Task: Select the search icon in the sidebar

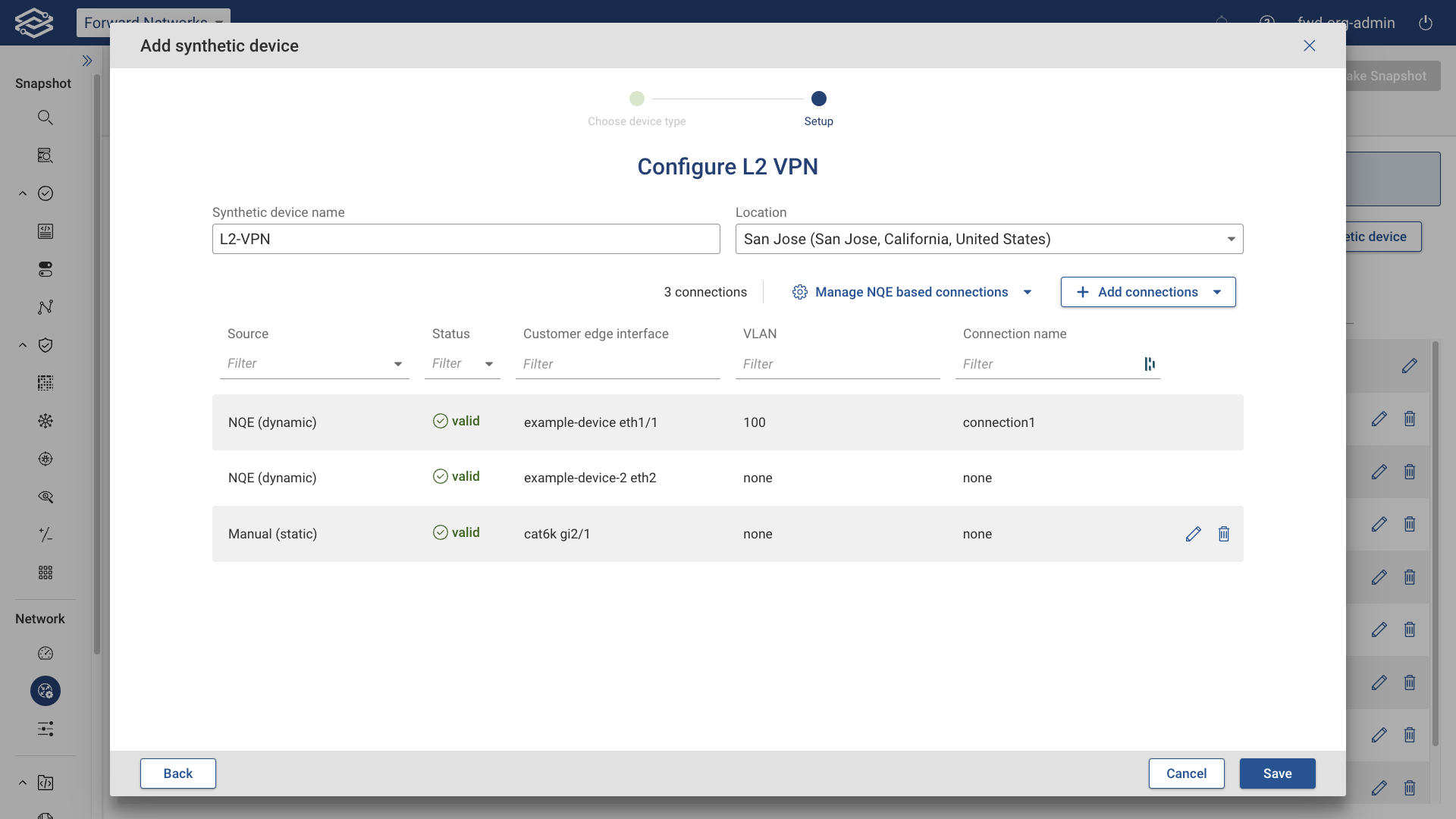Action: coord(45,117)
